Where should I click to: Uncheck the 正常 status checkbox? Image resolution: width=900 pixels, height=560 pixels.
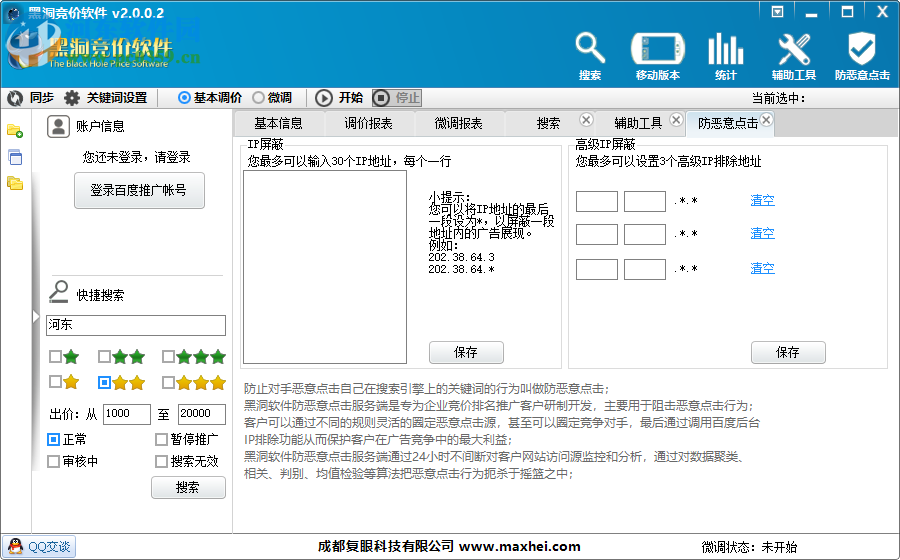[x=53, y=440]
